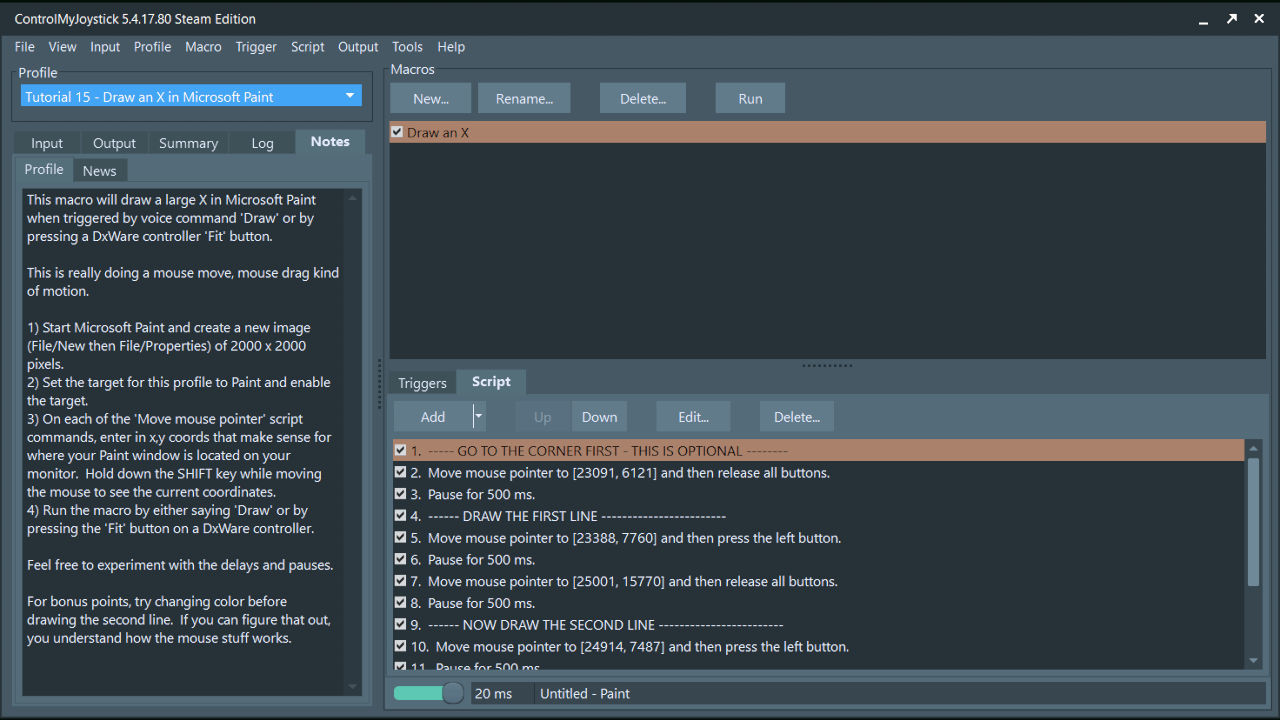Run the 'Draw an X' macro

click(750, 97)
